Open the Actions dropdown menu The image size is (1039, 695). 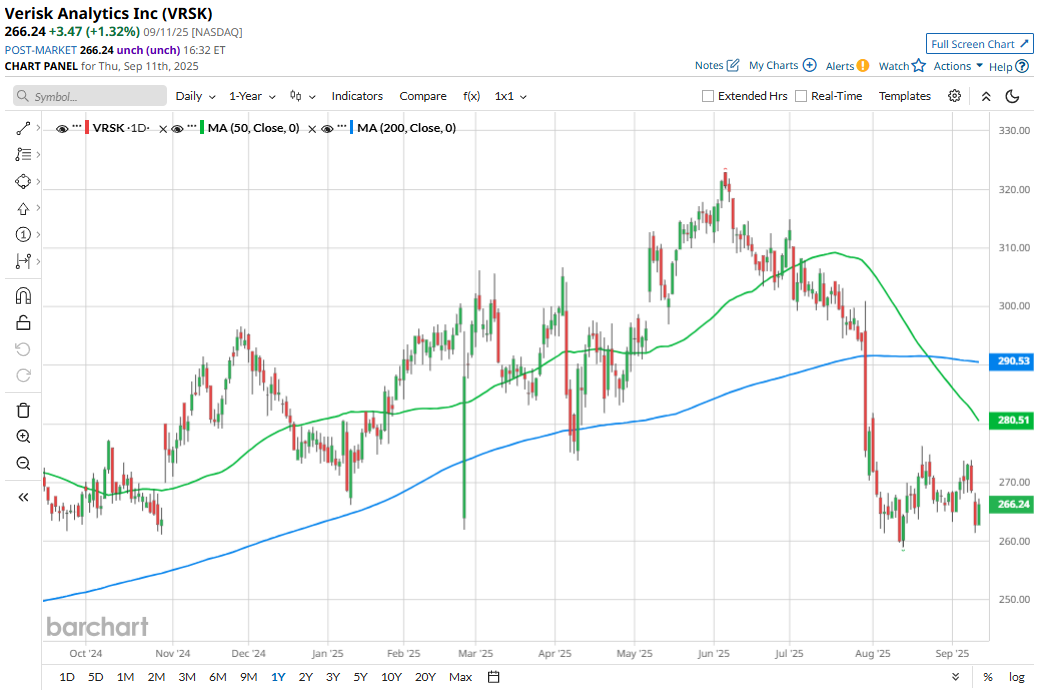coord(958,66)
